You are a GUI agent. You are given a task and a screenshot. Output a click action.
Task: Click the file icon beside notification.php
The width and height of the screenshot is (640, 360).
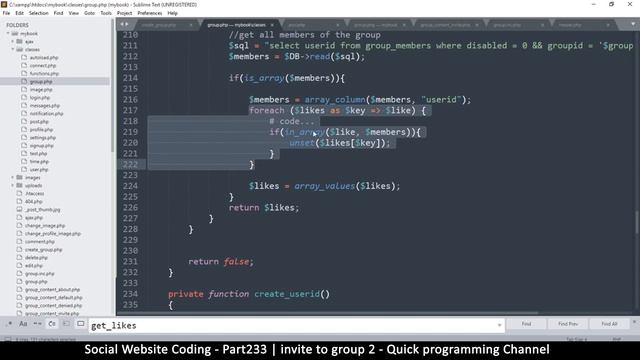24,113
